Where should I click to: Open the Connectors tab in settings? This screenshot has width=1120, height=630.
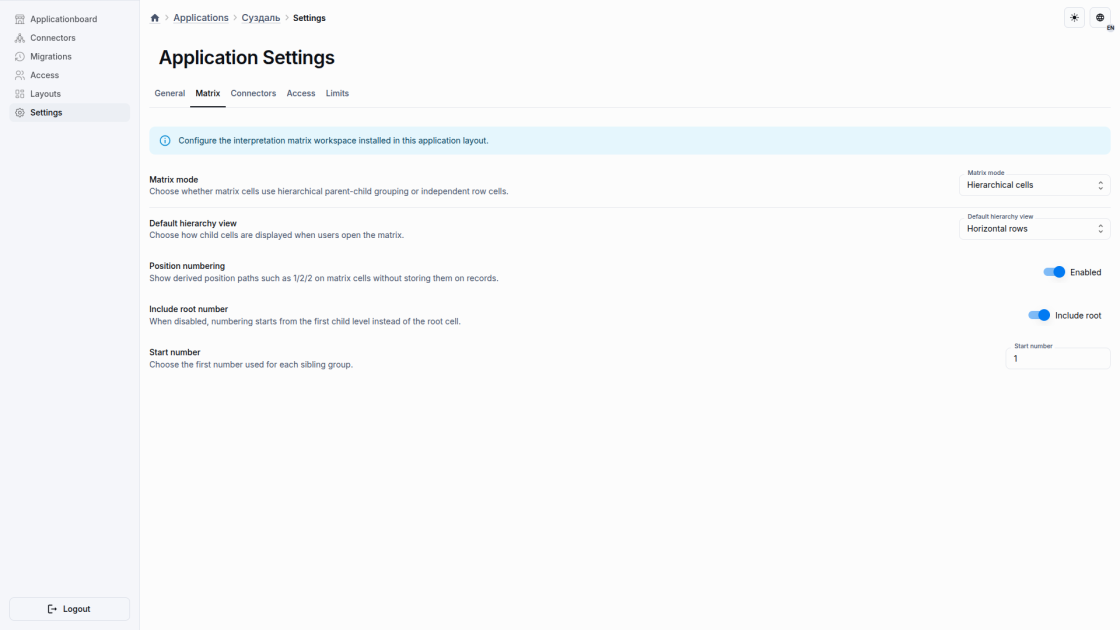pos(253,94)
